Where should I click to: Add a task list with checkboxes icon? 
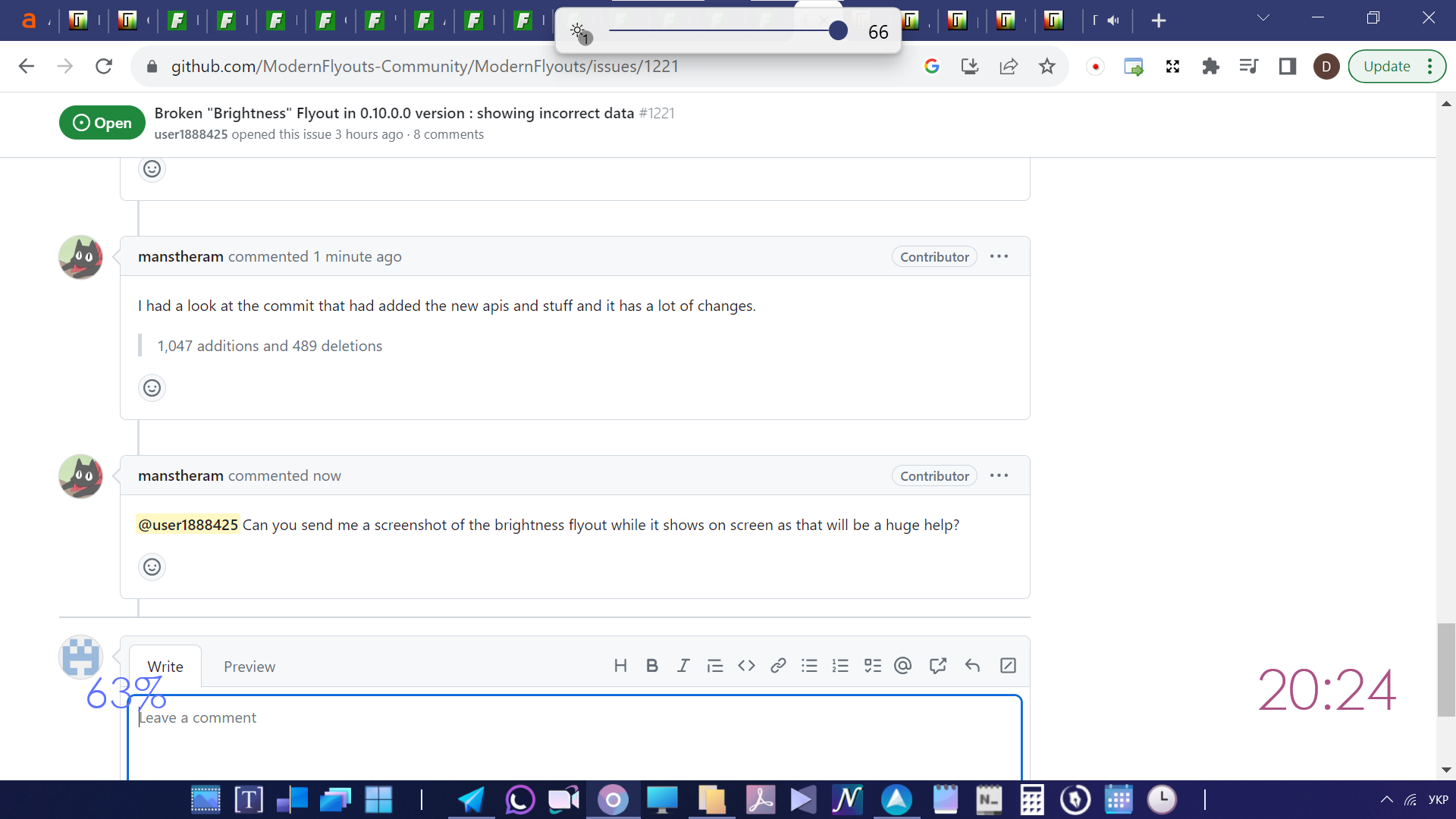point(872,666)
